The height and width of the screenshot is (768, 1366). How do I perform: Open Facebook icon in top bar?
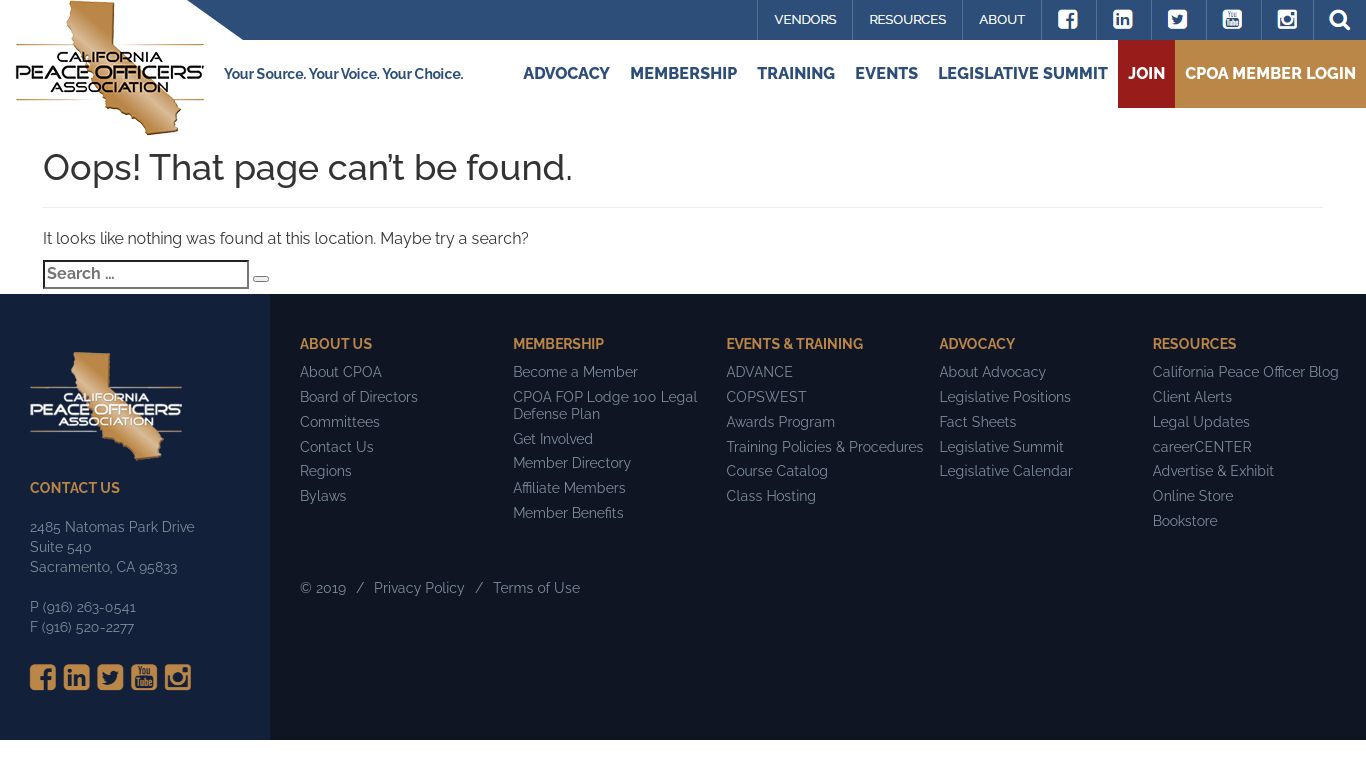click(x=1068, y=20)
